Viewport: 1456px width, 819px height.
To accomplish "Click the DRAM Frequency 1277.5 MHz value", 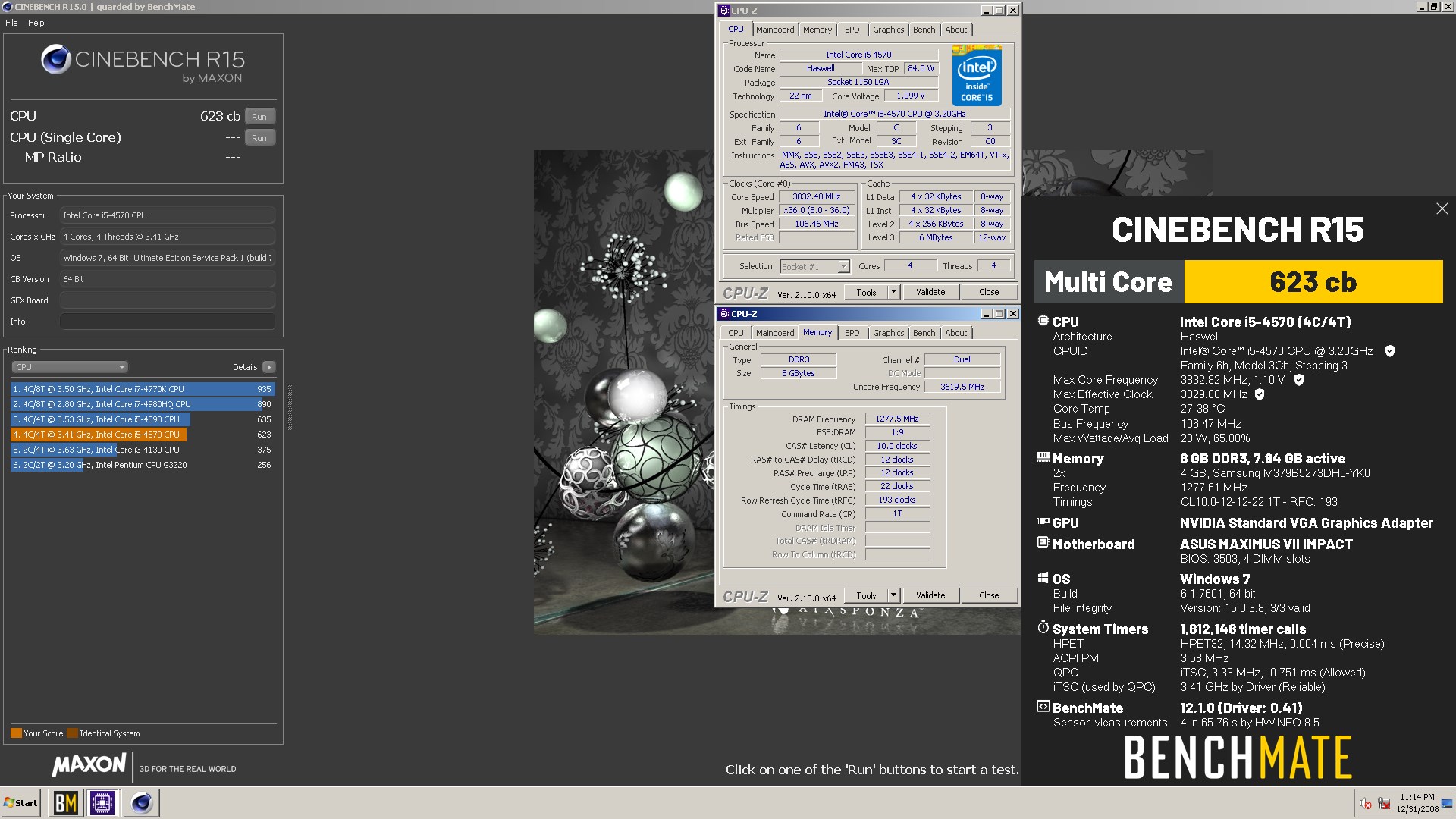I will [897, 419].
